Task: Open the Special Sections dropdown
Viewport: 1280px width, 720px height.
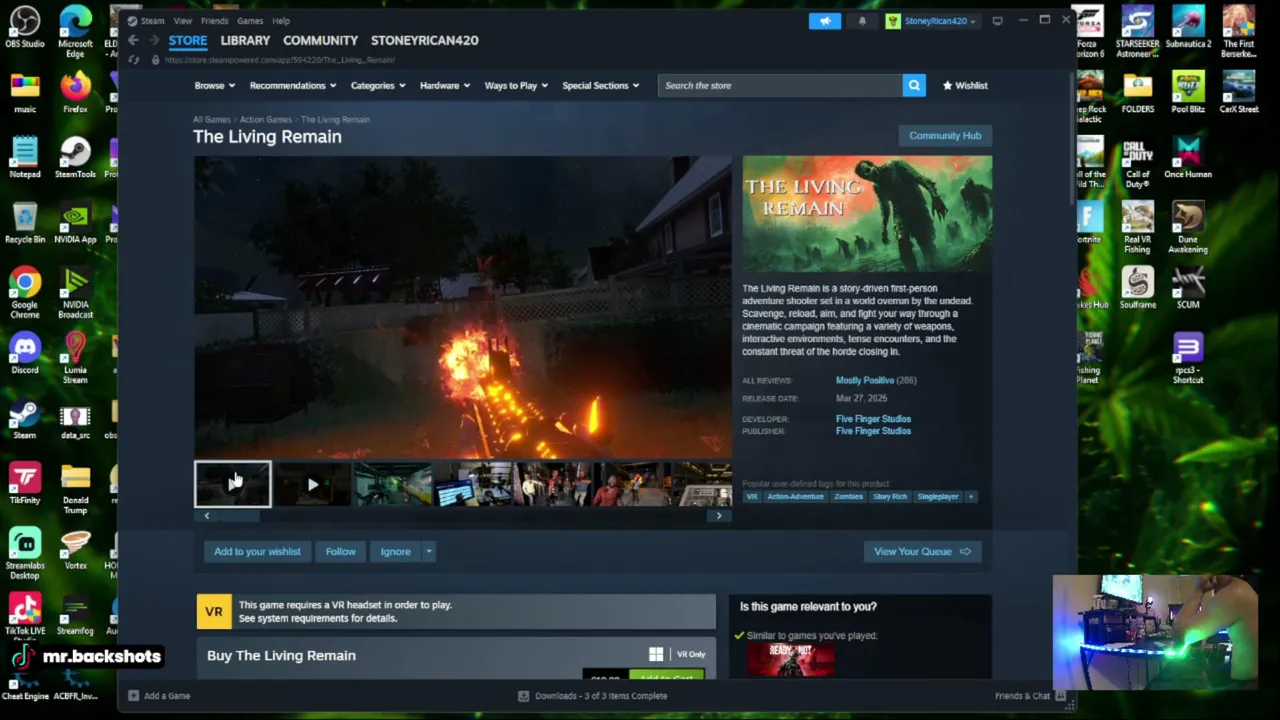Action: pos(600,85)
